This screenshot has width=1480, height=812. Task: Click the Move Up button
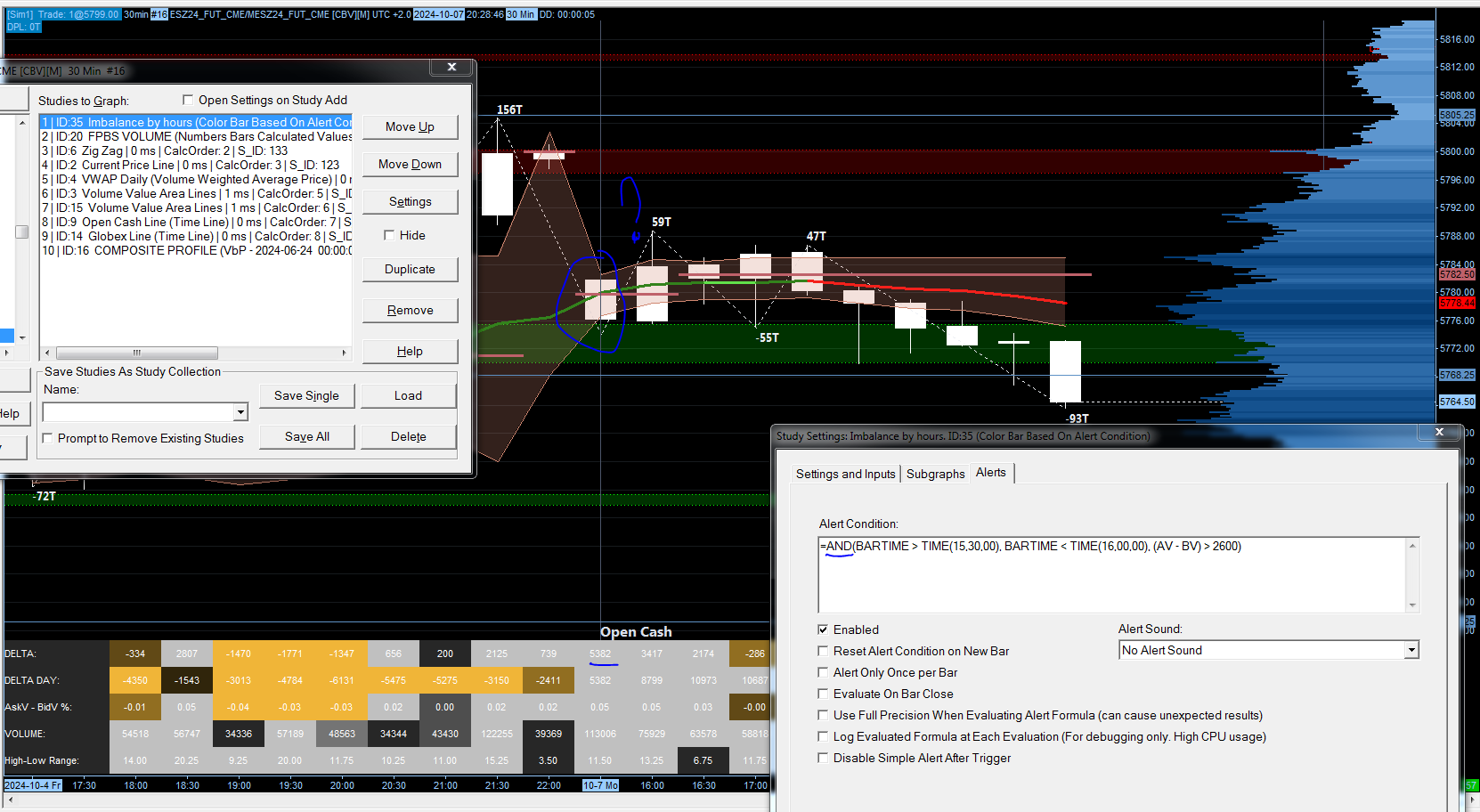coord(410,126)
